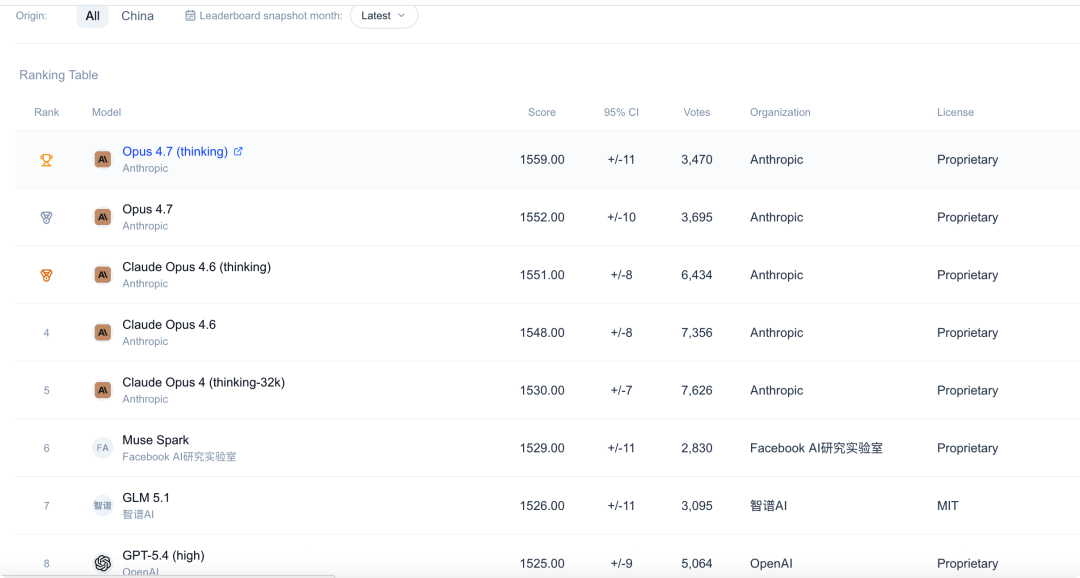Click the +/-9 confidence interval value
Viewport: 1080px width, 578px height.
click(621, 564)
